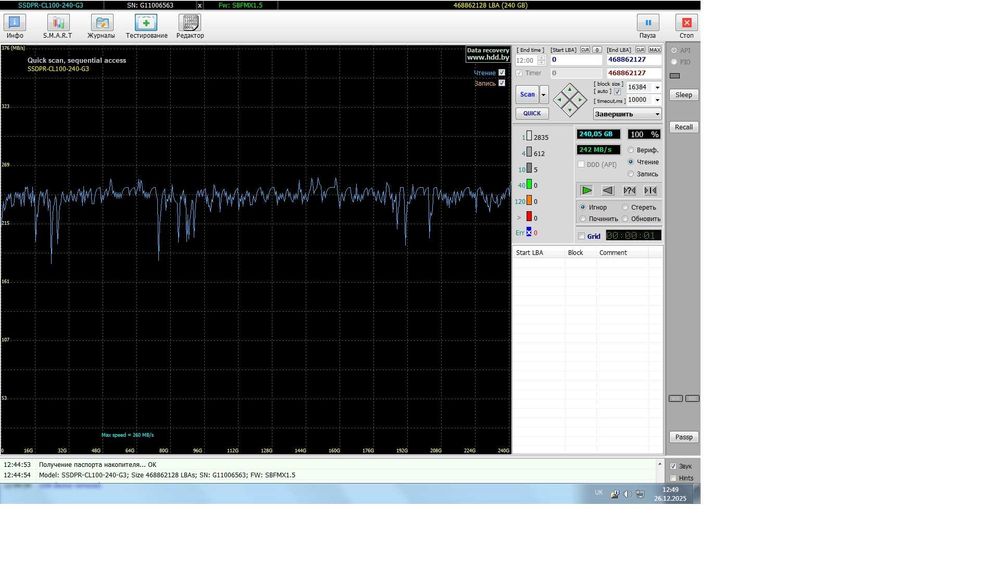Screen dimensions: 1000x563
Task: Click the CUR button next to End LBA
Action: pos(640,50)
